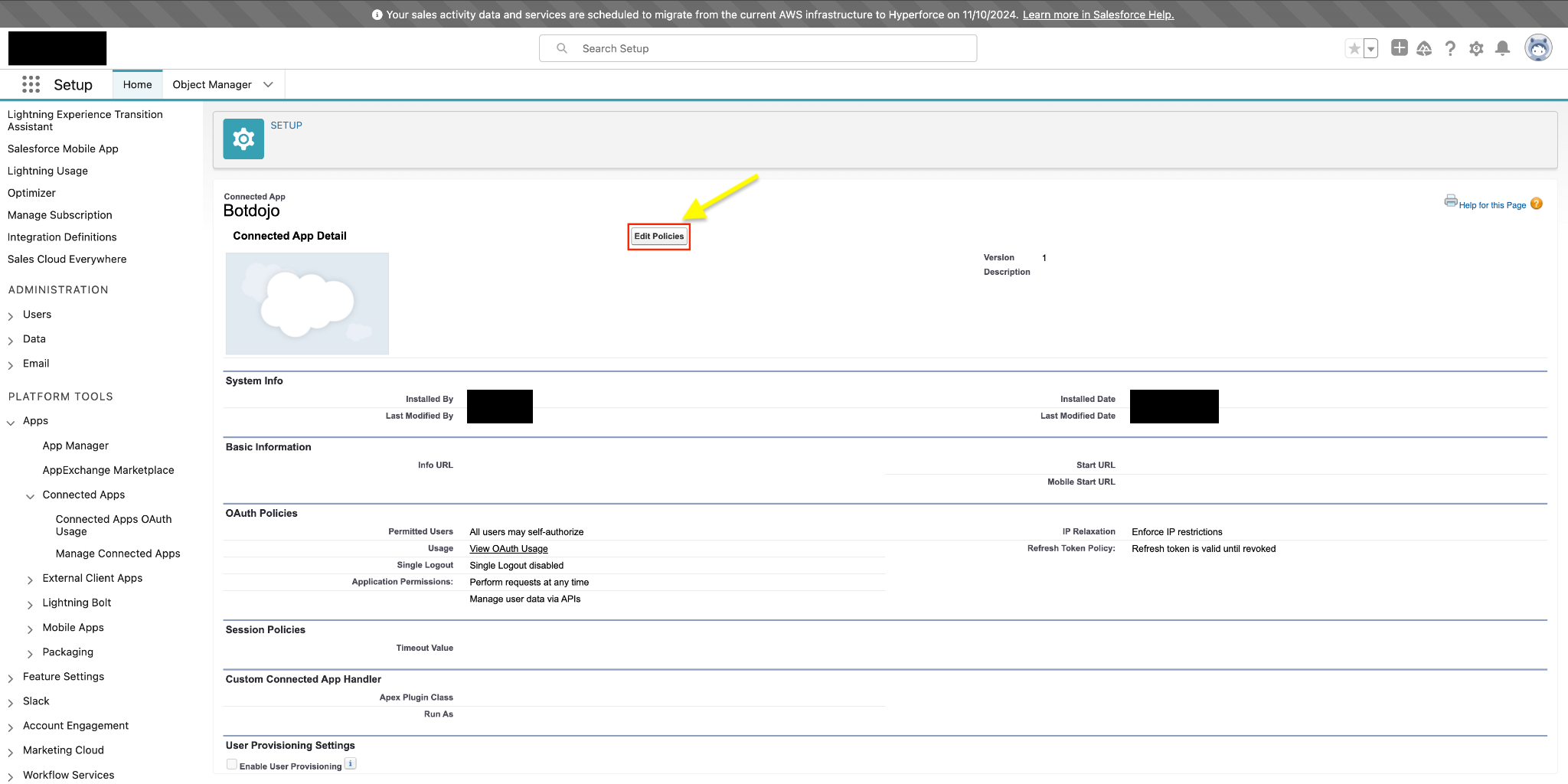The width and height of the screenshot is (1568, 784).
Task: Expand Mobile Apps section
Action: coord(31,629)
